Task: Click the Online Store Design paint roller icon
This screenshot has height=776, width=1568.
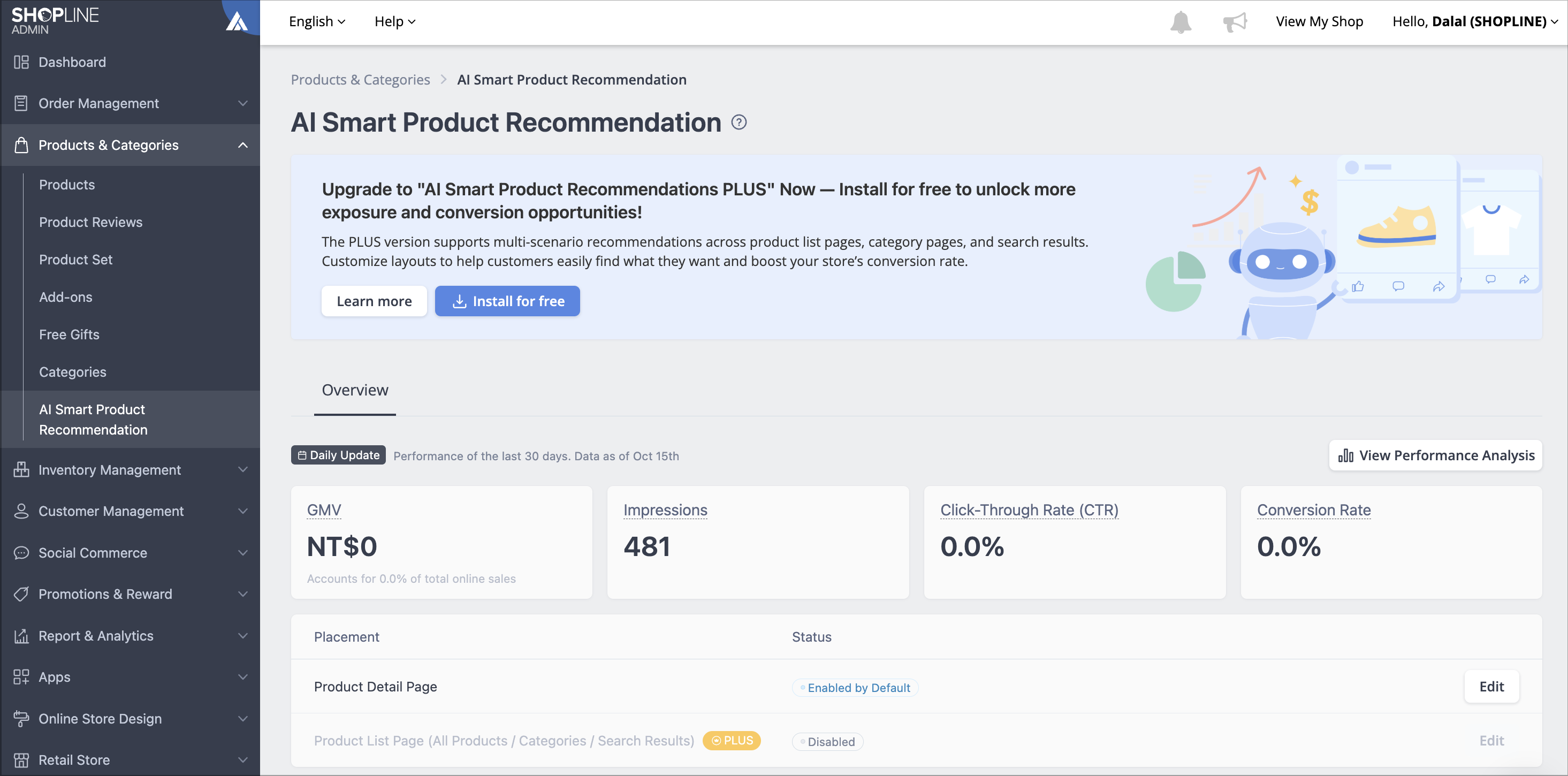Action: [x=21, y=719]
